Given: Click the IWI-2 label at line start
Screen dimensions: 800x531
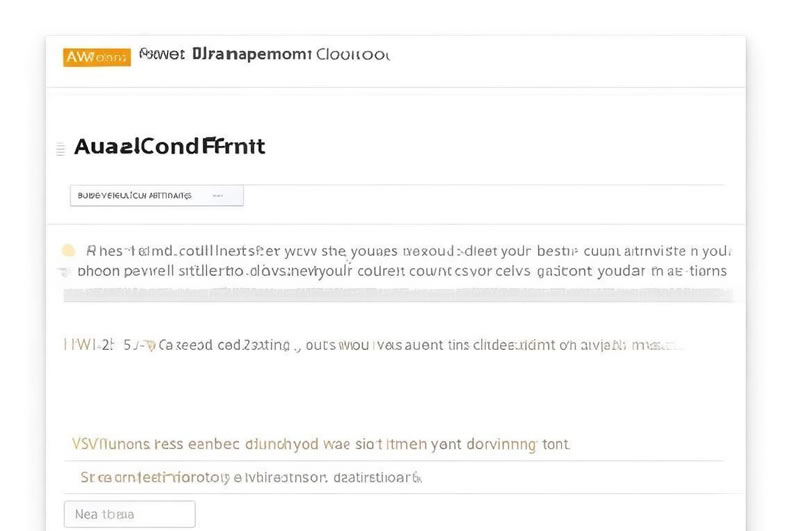Looking at the screenshot, I should (88, 345).
